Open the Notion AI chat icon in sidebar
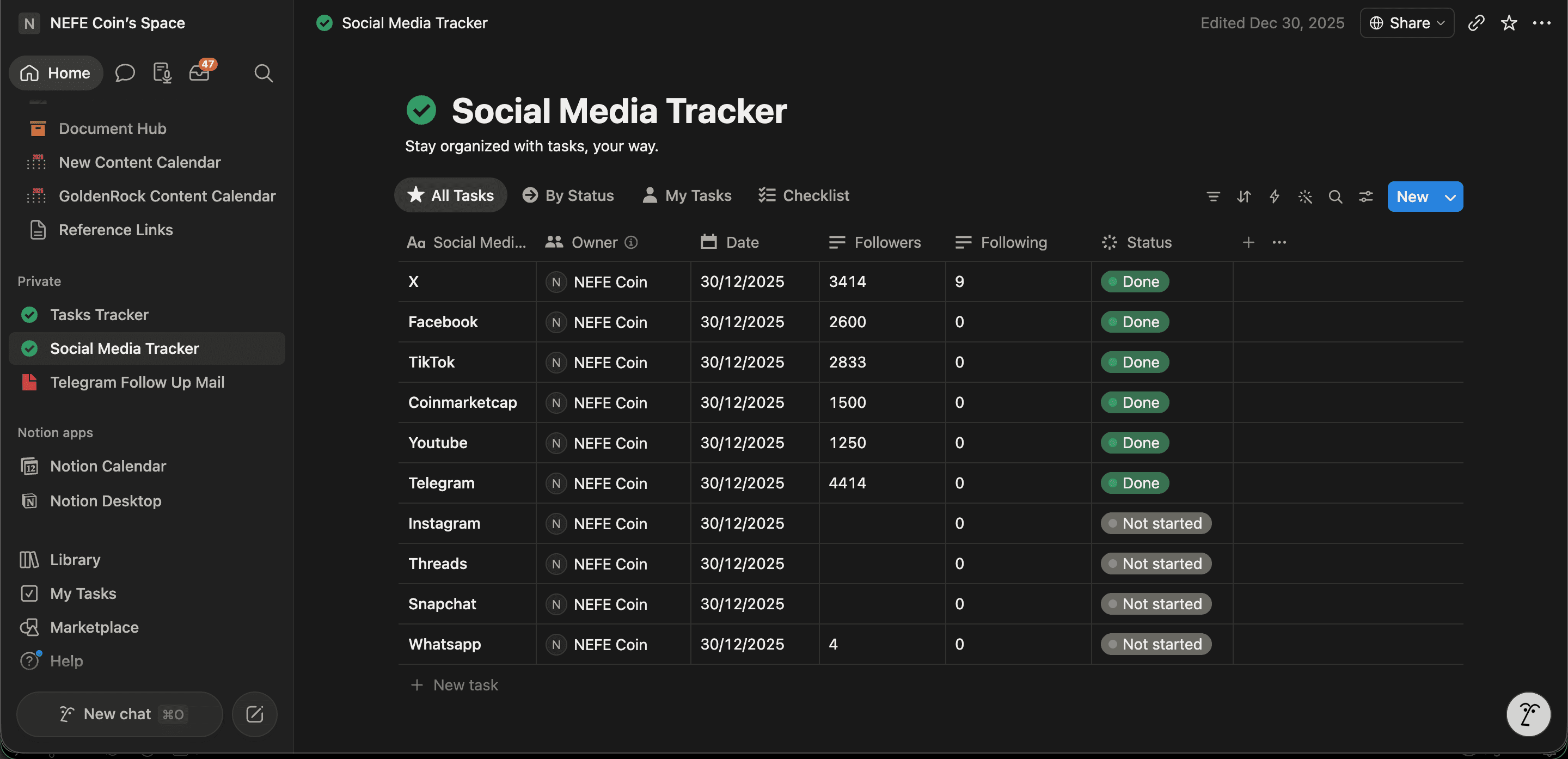Screen dimensions: 1568x759 (125, 73)
